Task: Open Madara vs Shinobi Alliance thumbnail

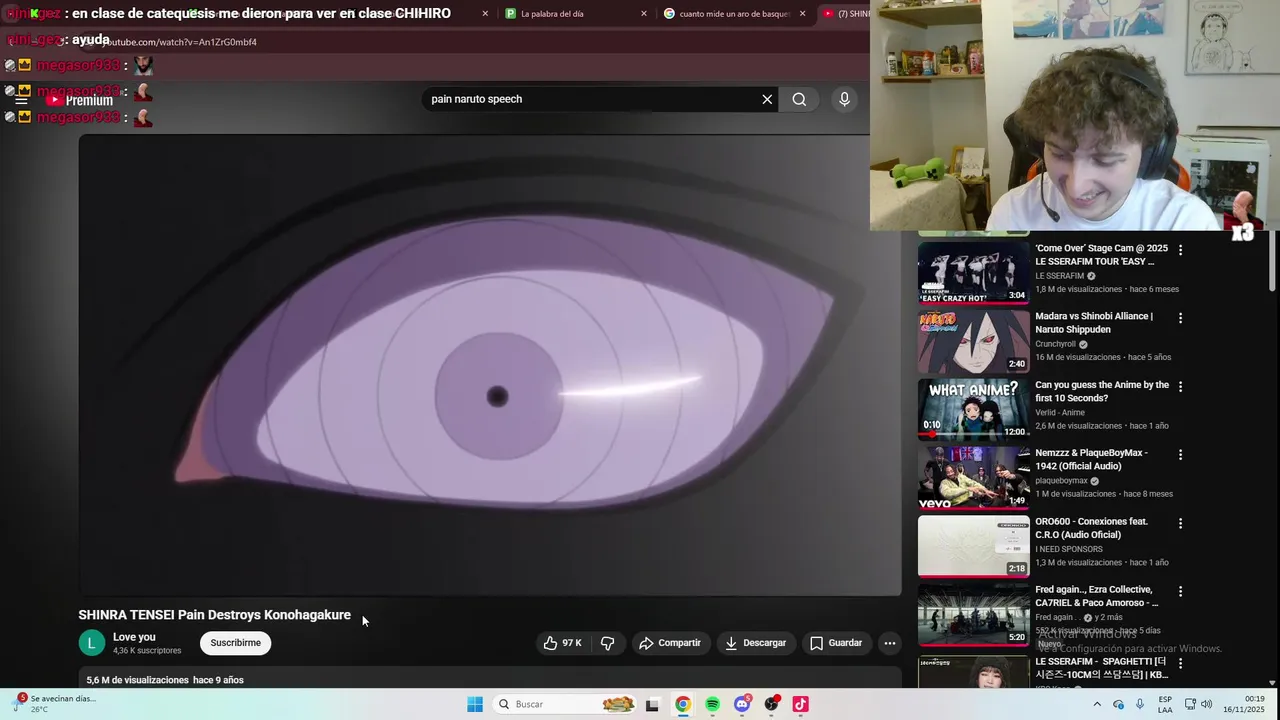Action: pos(973,340)
